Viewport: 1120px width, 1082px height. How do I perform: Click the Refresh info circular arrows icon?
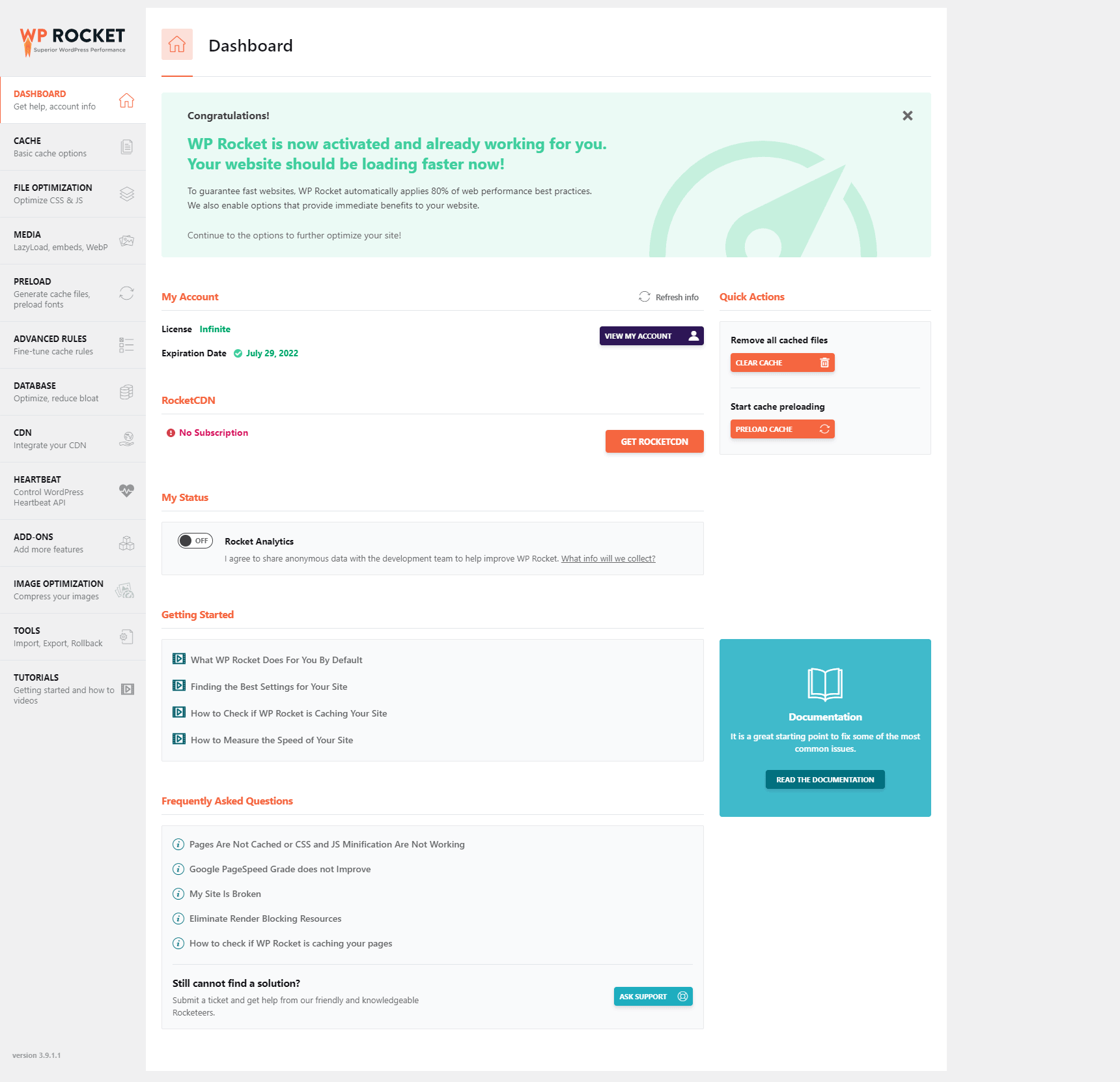(x=645, y=297)
